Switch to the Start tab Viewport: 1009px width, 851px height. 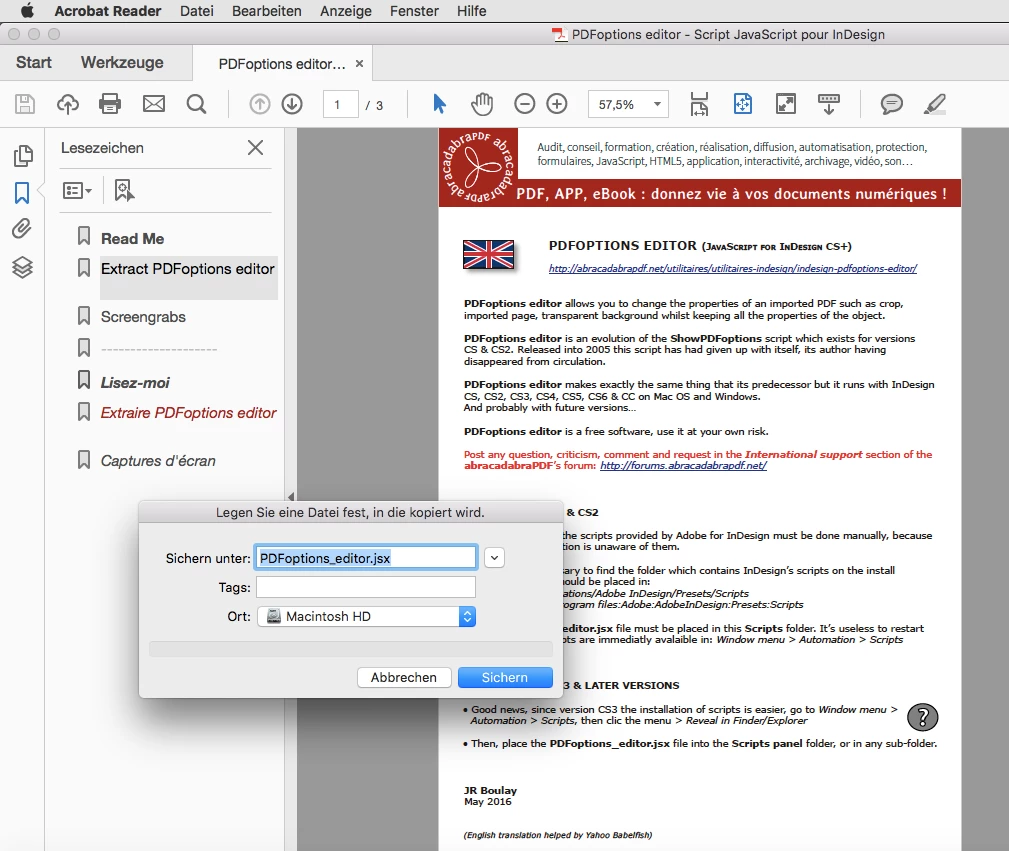point(33,62)
